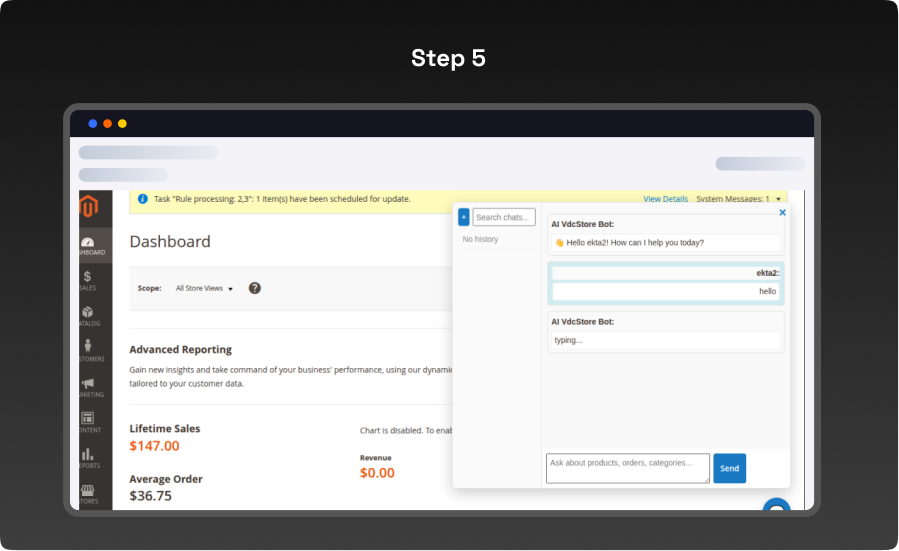Close the chat window with X

point(782,212)
